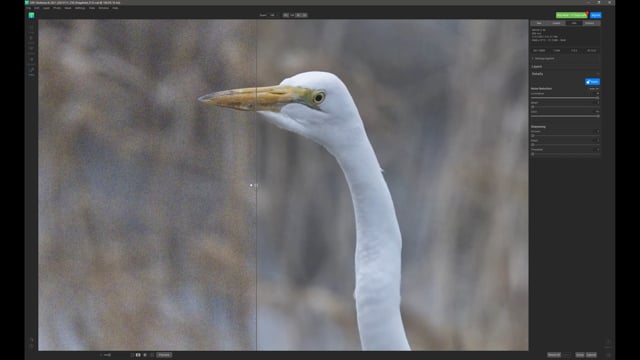Select the third tool icon in left toolbar
Screen dimensions: 640x360
point(31,48)
